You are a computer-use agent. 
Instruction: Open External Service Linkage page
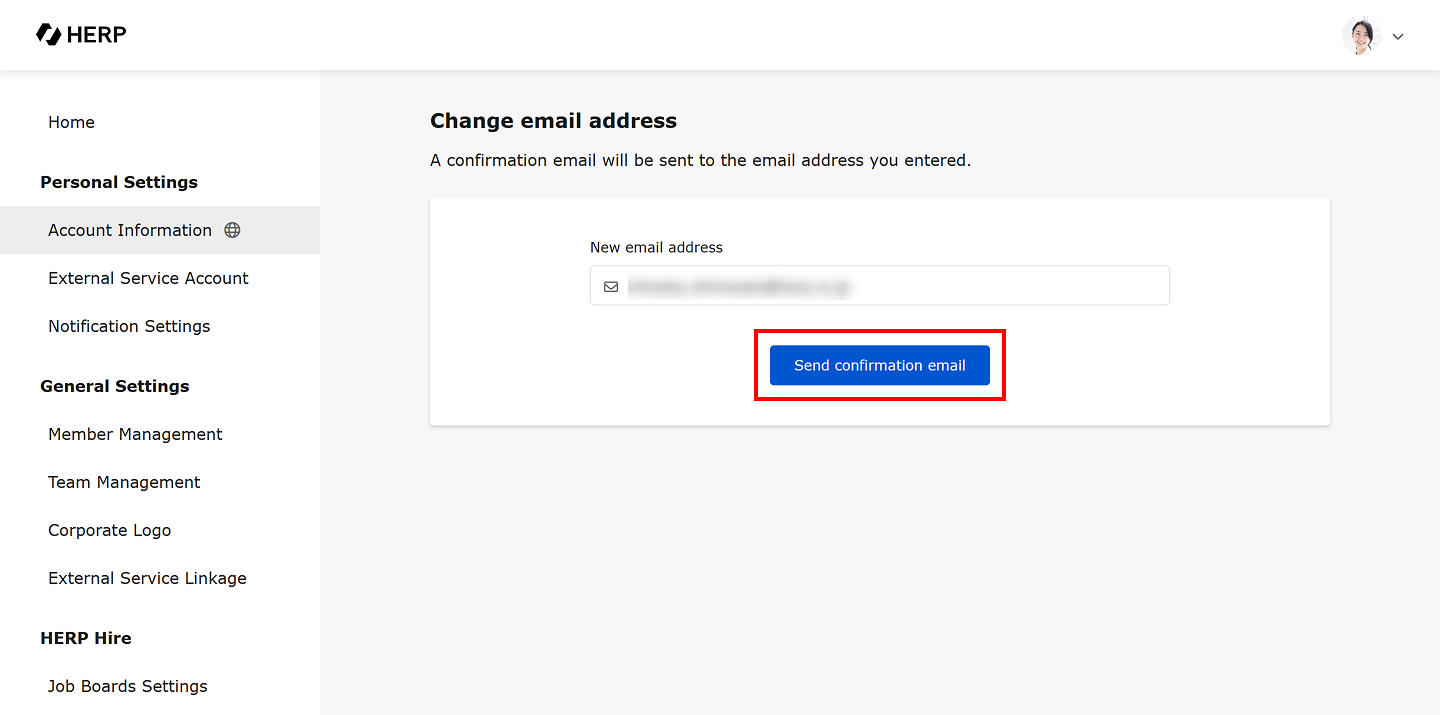point(147,578)
